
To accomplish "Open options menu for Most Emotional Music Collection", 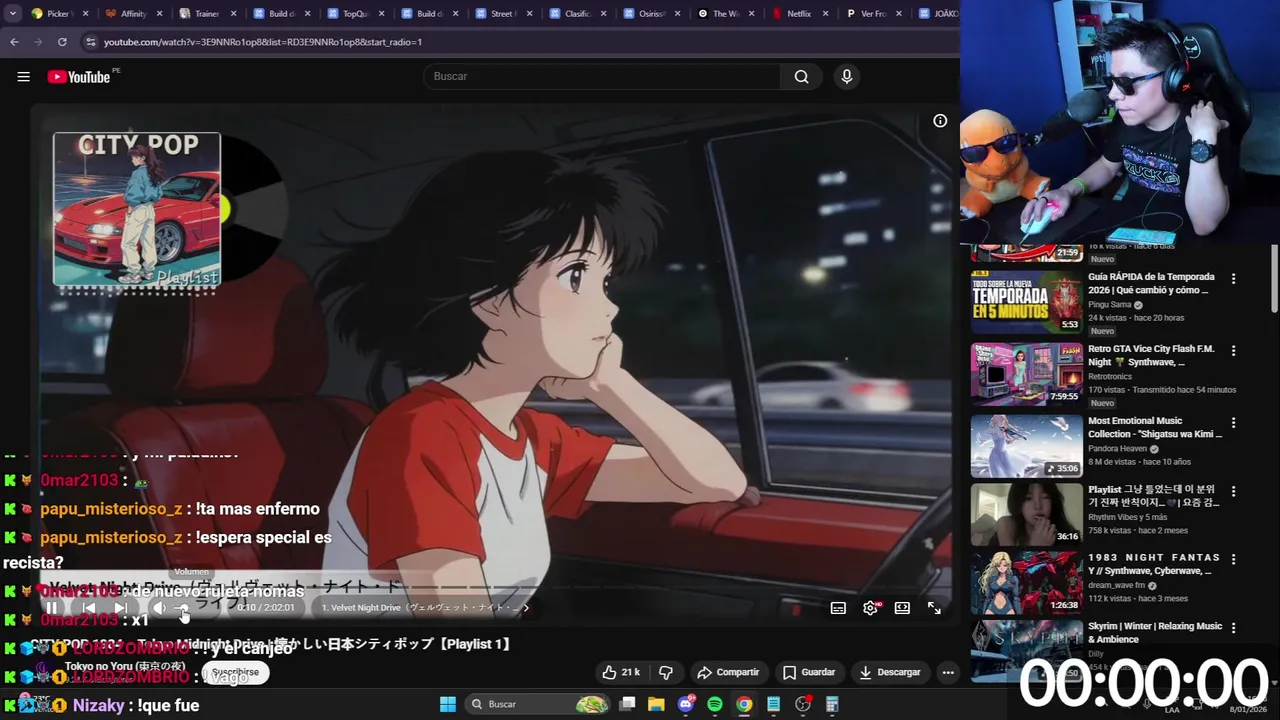I will 1233,423.
